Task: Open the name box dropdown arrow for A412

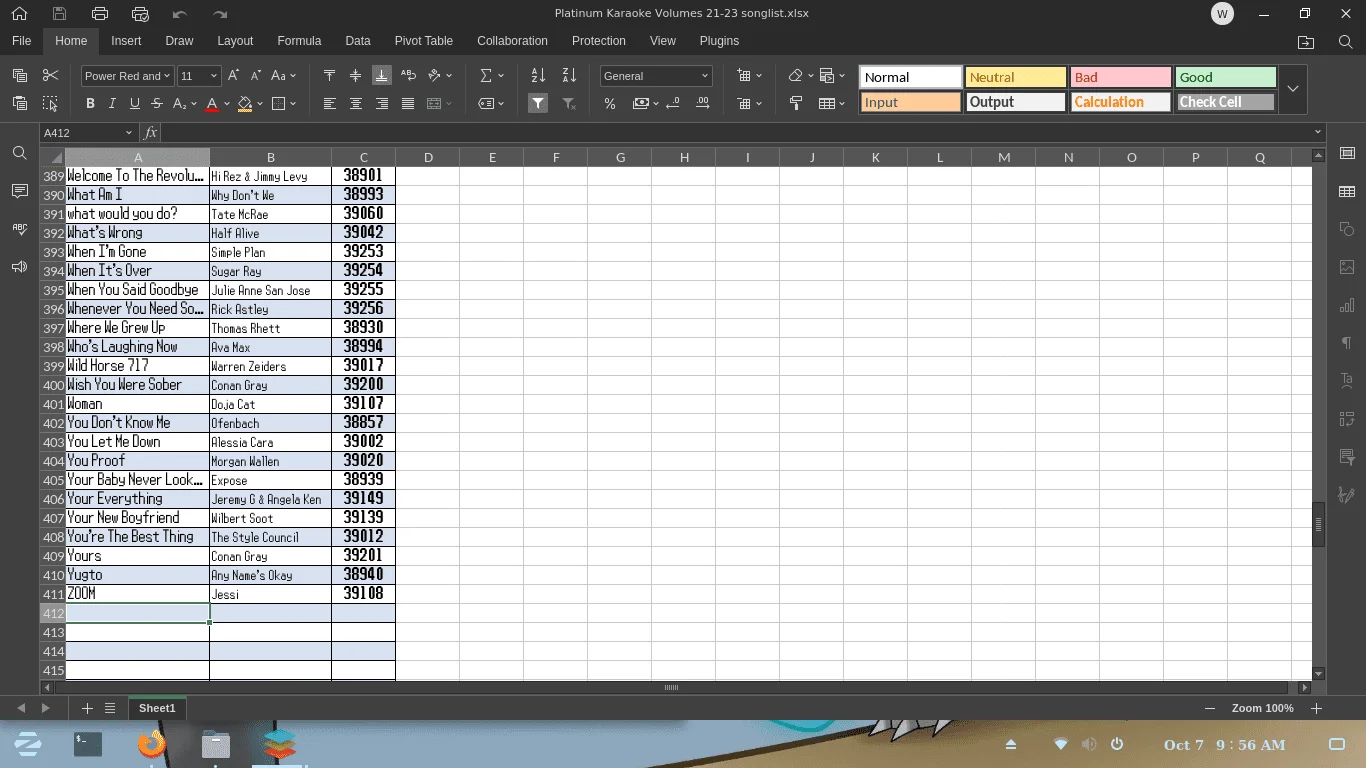Action: [x=128, y=133]
